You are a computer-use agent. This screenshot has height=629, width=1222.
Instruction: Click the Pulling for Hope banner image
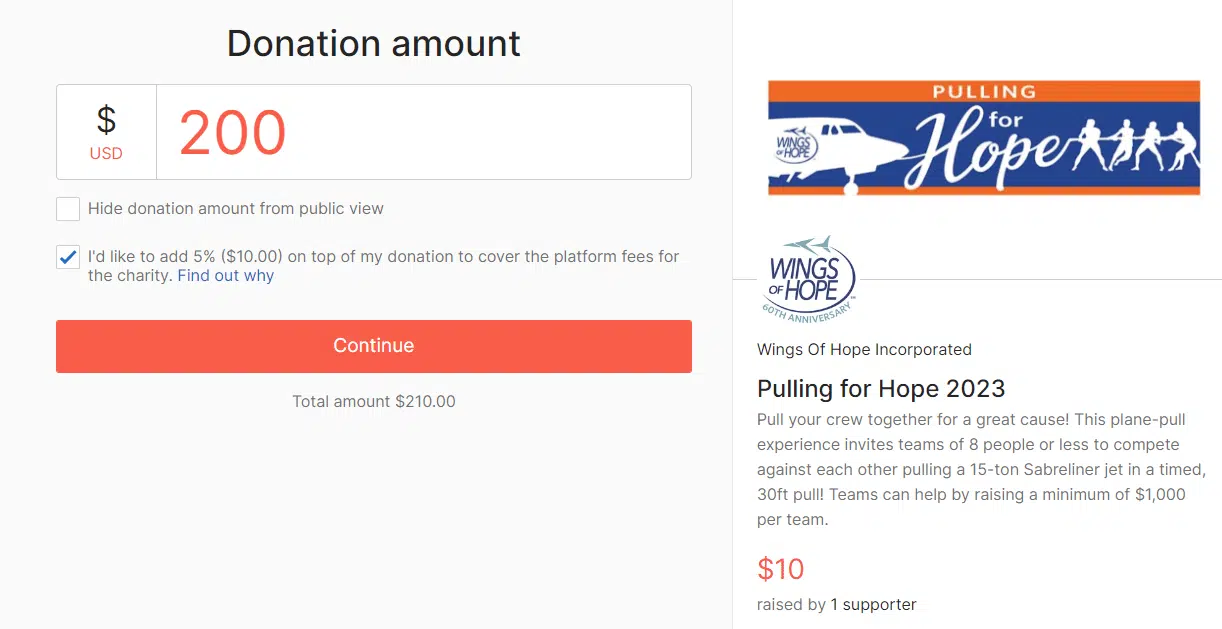pos(984,138)
